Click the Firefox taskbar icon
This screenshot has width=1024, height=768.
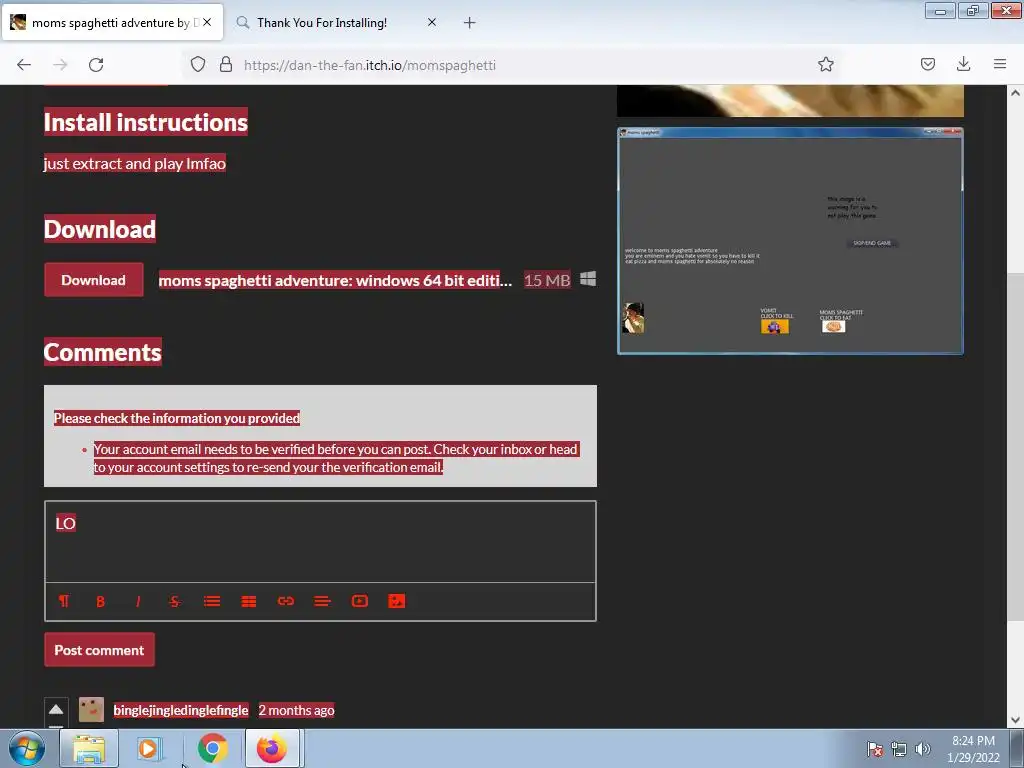click(x=272, y=748)
